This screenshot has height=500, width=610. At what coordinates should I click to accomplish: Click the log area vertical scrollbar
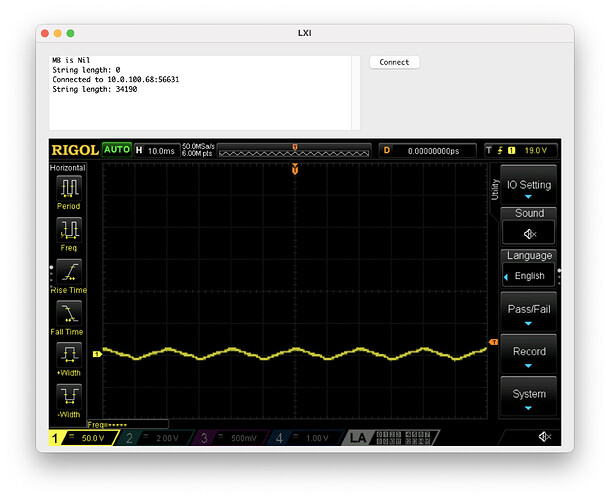(x=356, y=93)
